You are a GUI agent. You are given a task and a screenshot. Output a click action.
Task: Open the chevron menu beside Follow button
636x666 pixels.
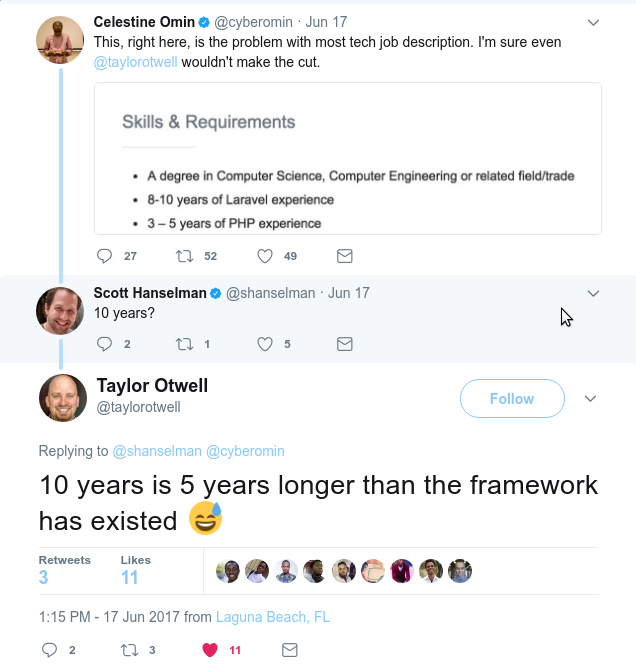(x=590, y=399)
